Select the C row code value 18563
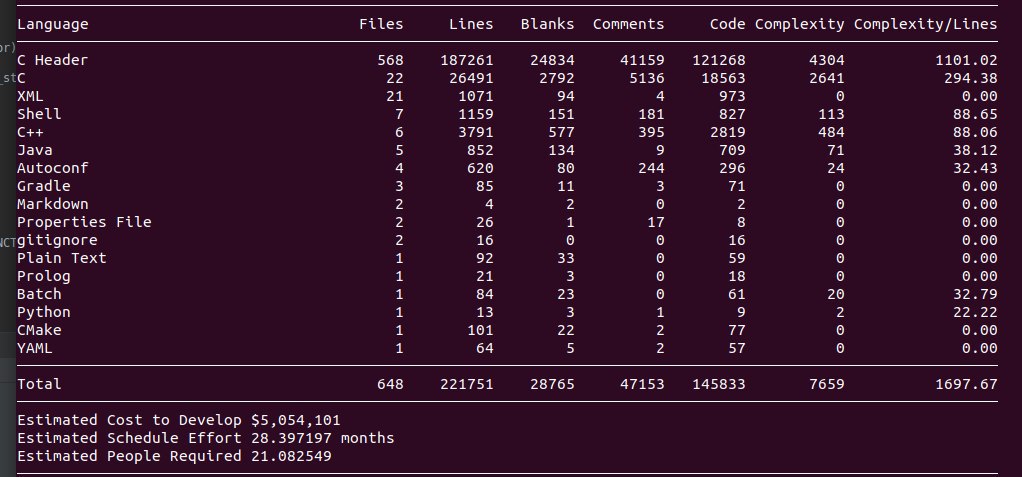Screen dimensions: 1022x477 (723, 78)
